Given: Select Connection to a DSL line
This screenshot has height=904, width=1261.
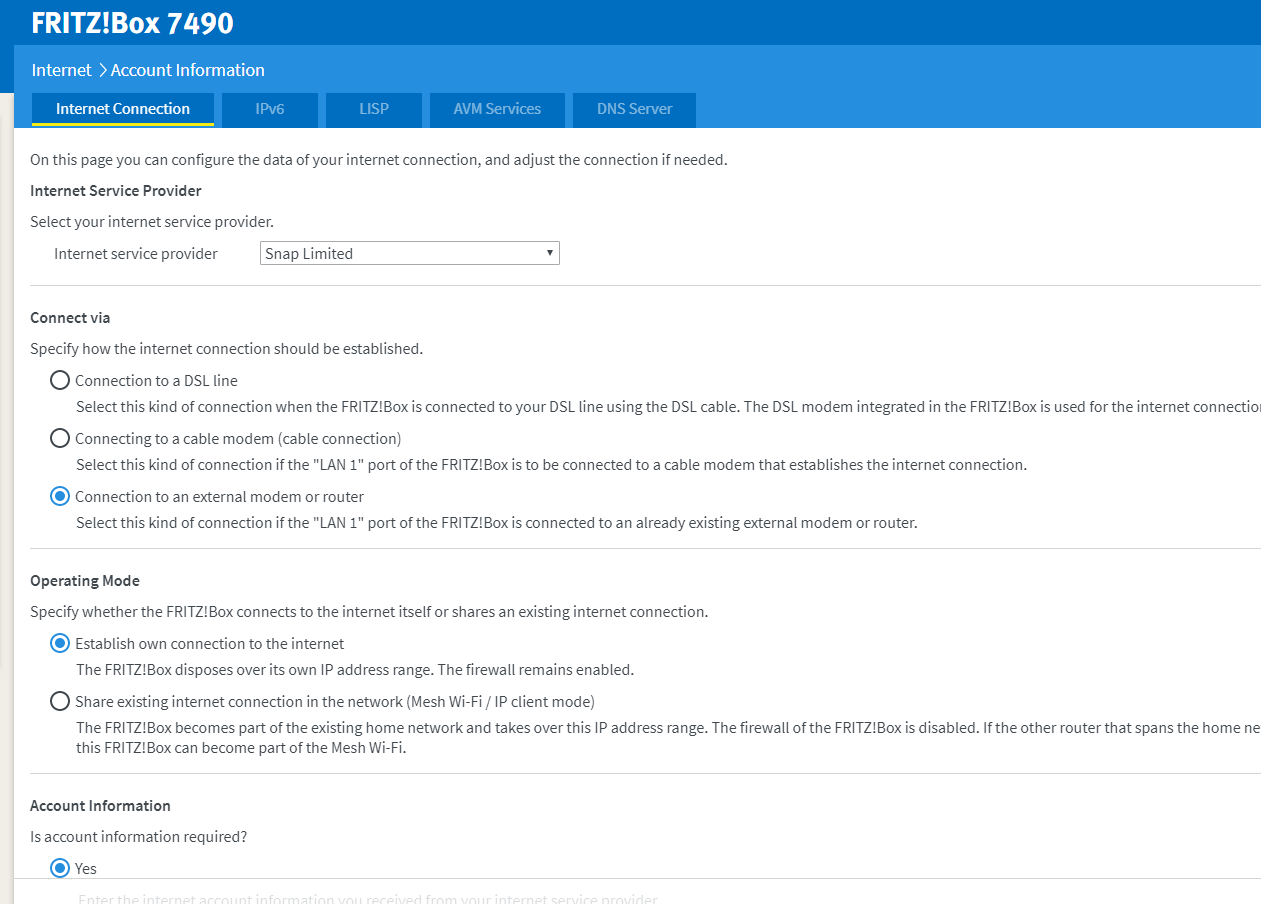Looking at the screenshot, I should coord(60,380).
